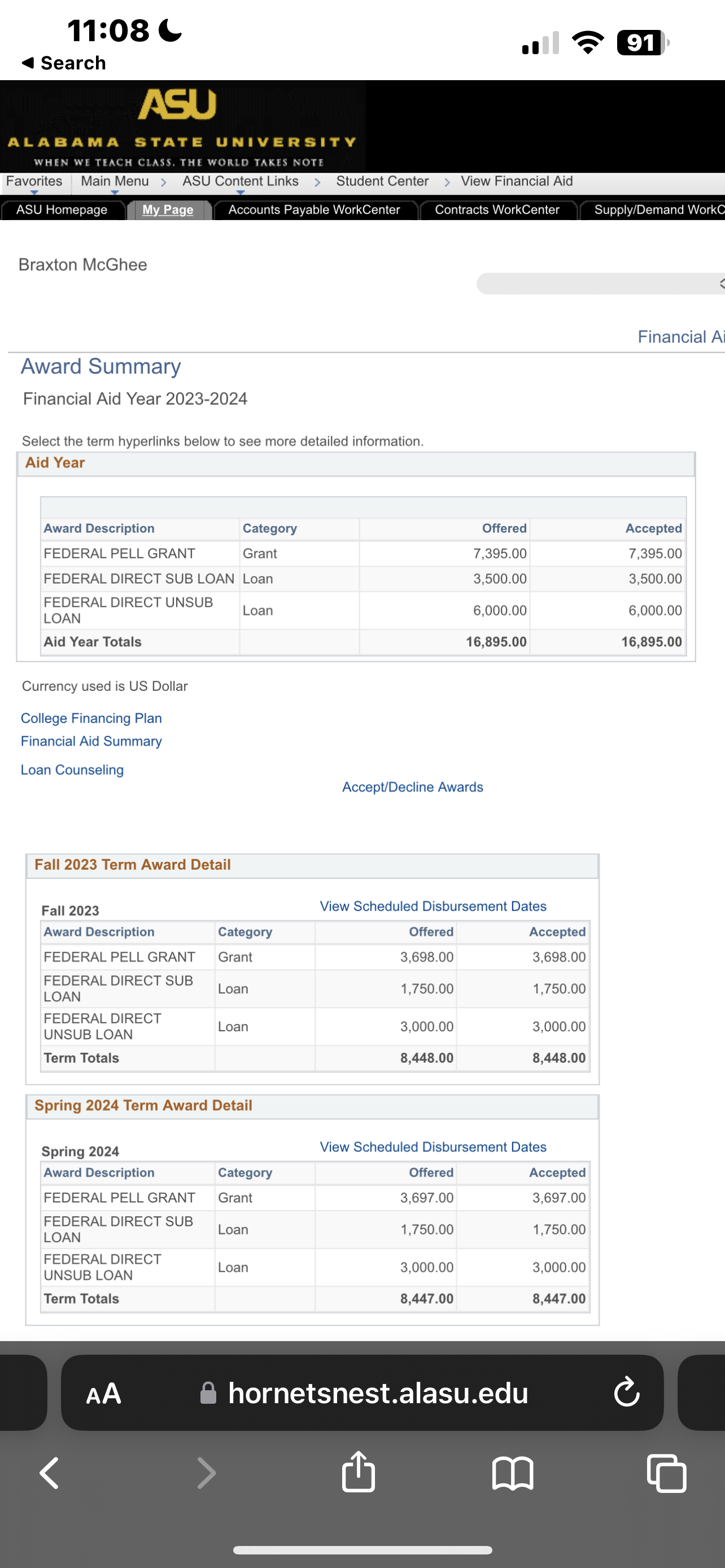Screen dimensions: 725x1568
Task: Click Aid Year Offered column header
Action: point(504,528)
